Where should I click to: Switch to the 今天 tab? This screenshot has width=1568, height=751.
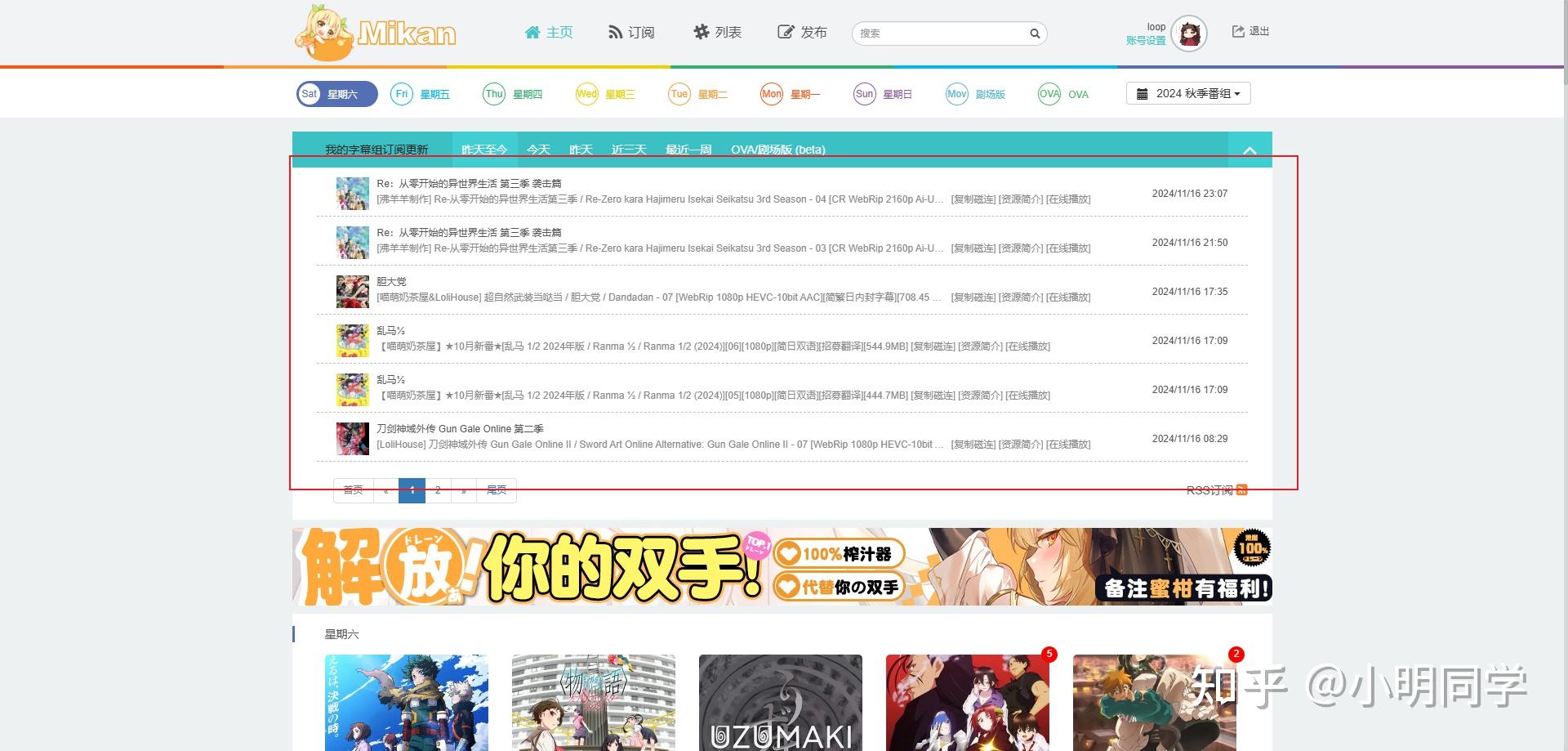539,150
